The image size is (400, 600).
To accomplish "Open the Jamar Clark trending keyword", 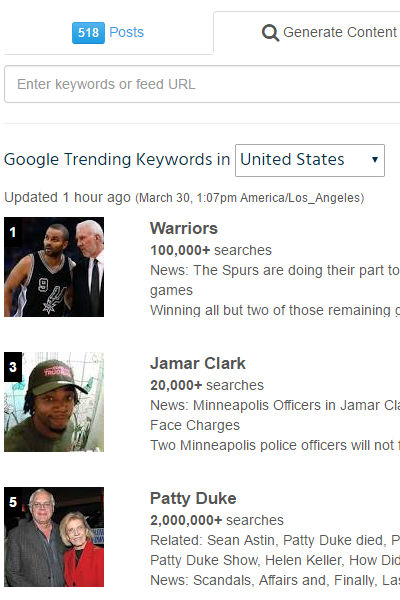I will click(198, 363).
